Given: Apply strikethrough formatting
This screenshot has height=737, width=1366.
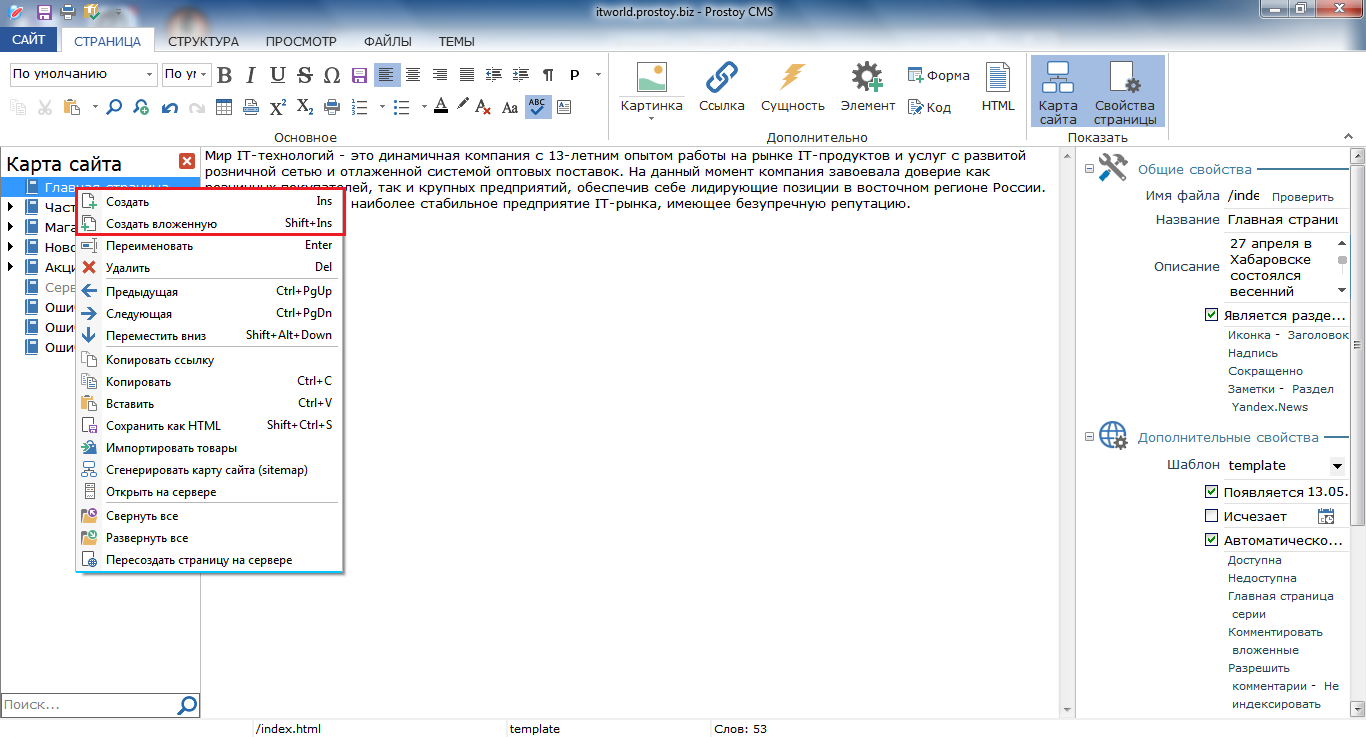Looking at the screenshot, I should [305, 75].
